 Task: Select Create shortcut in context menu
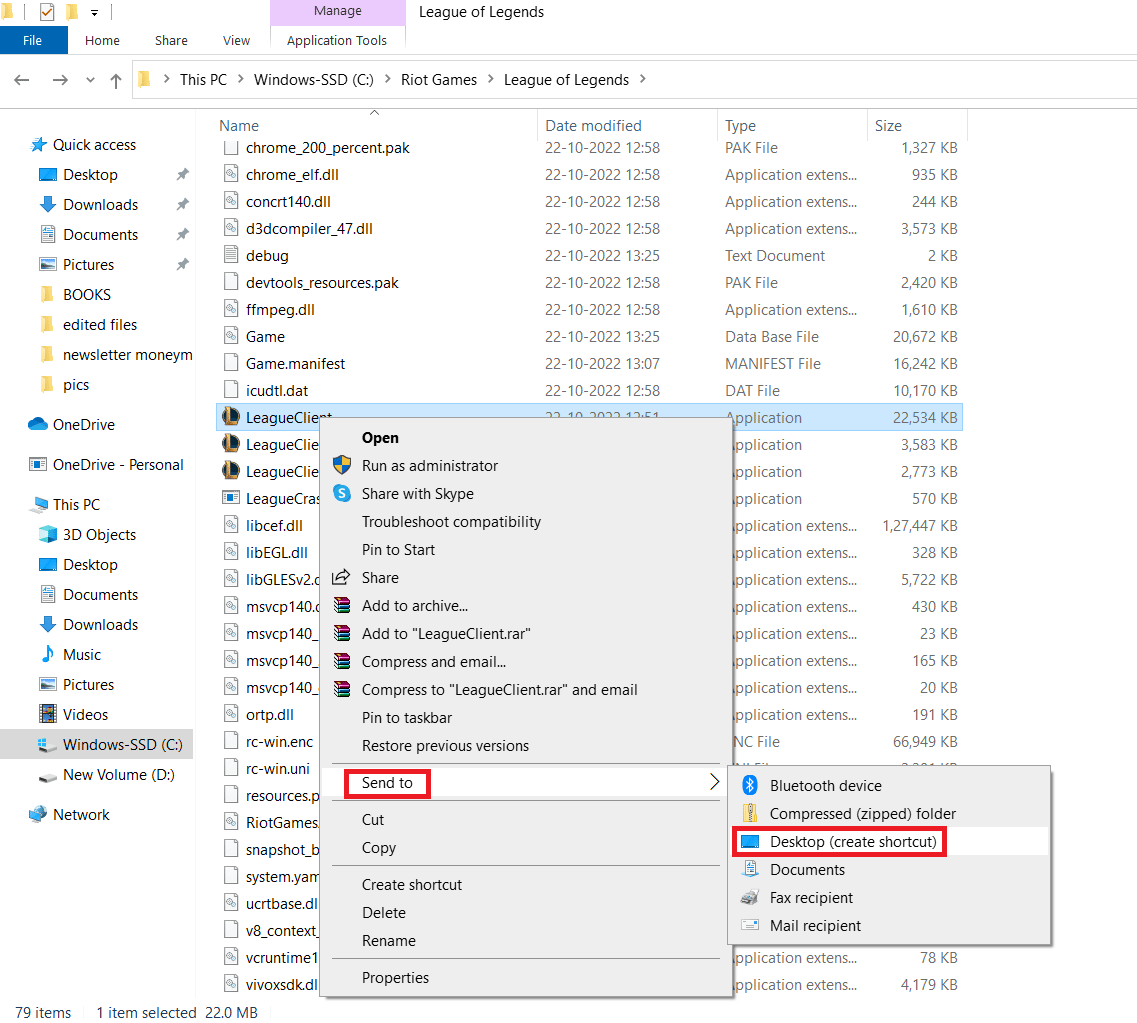click(412, 885)
